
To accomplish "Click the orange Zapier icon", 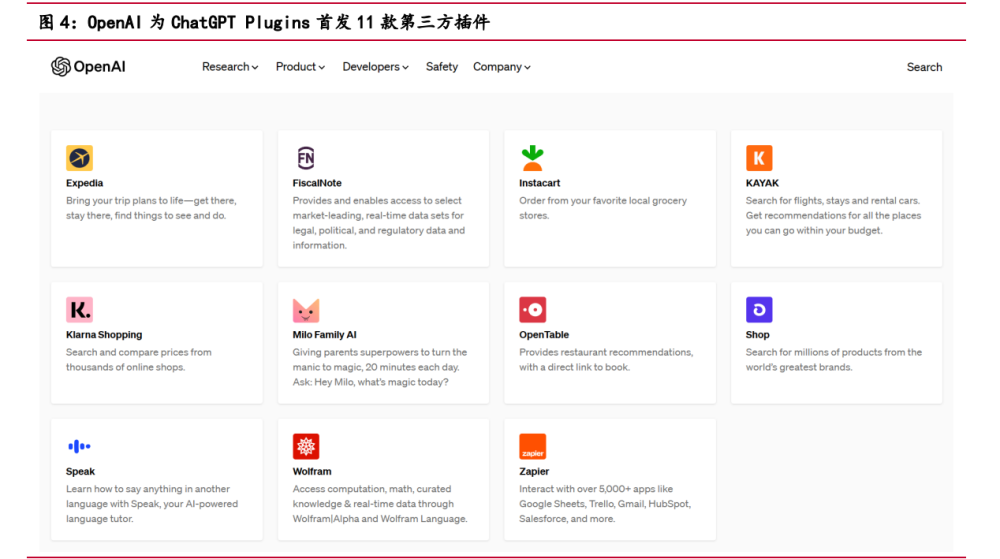I will (533, 446).
